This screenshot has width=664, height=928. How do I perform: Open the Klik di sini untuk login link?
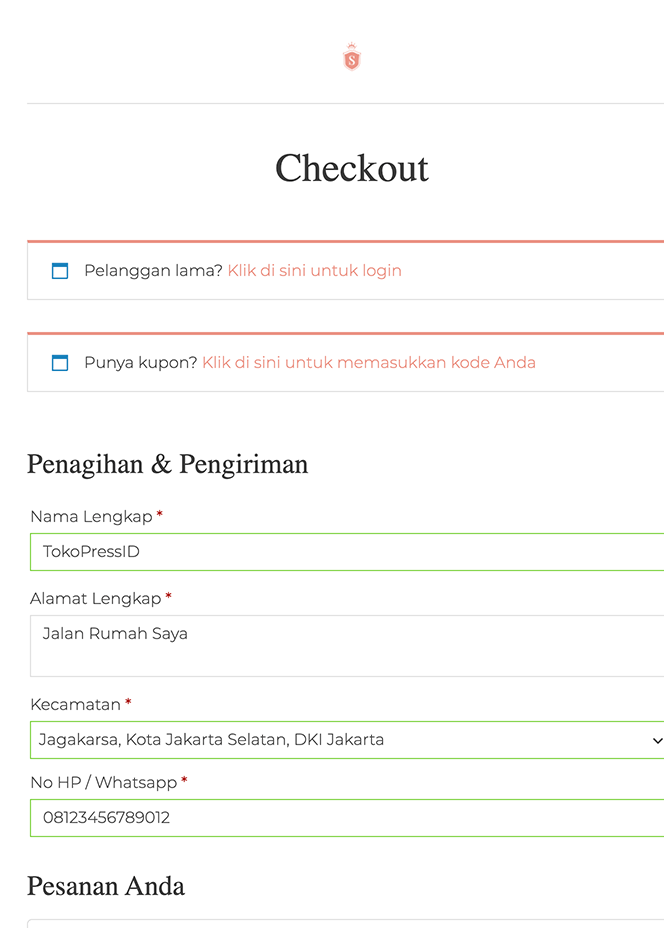(314, 270)
